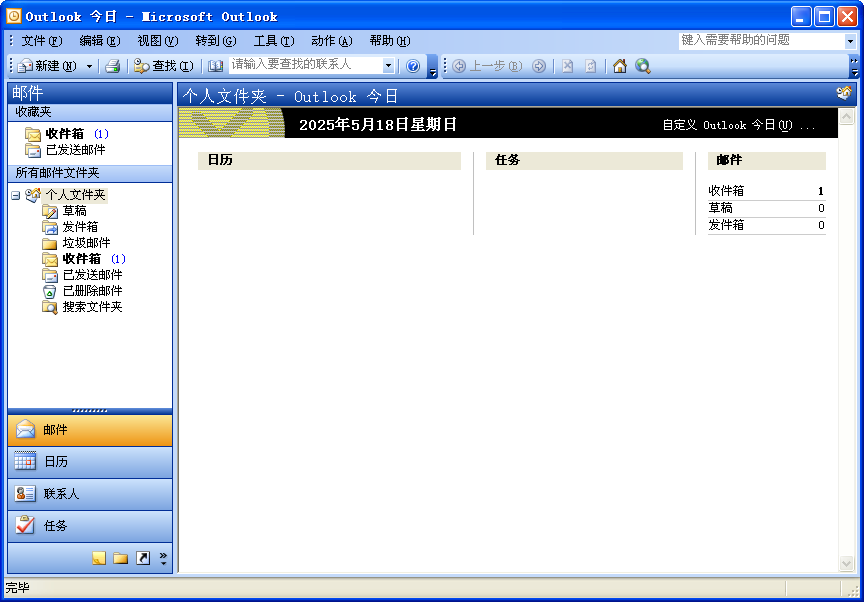Open 草稿 link in mail summary
This screenshot has width=864, height=602.
720,208
